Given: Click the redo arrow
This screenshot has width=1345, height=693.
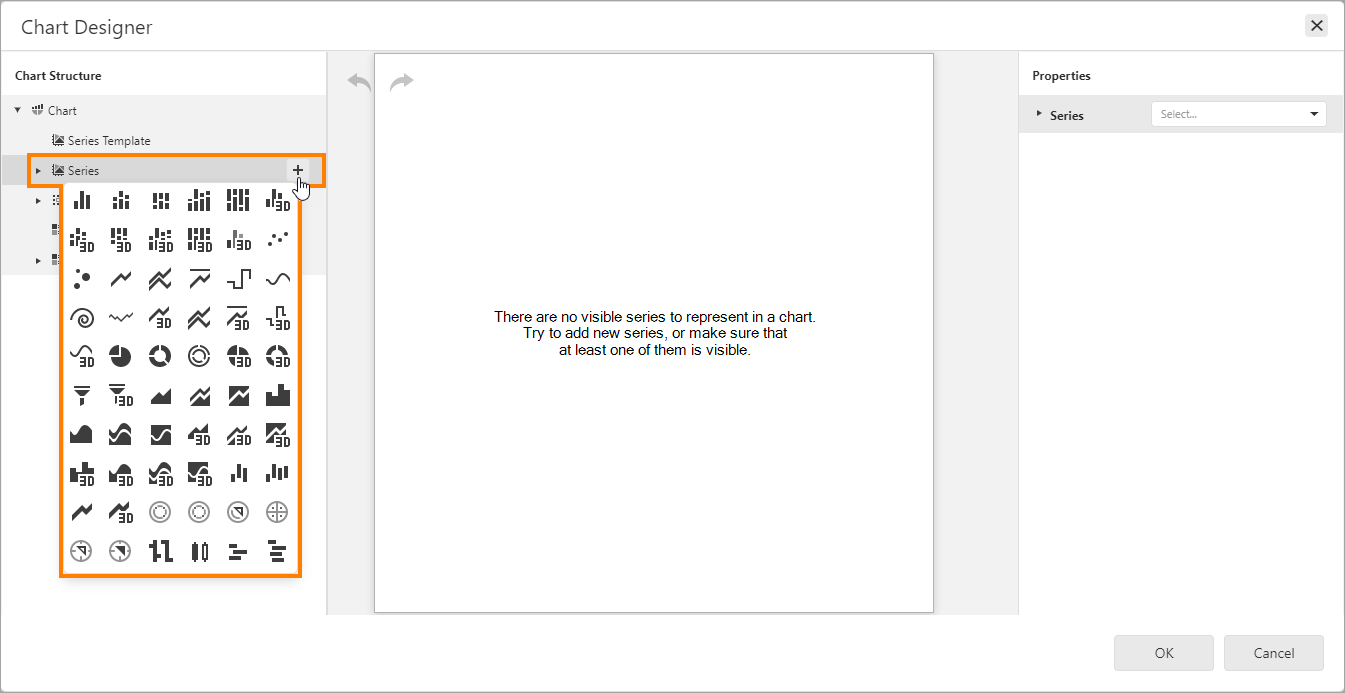Looking at the screenshot, I should [x=401, y=82].
